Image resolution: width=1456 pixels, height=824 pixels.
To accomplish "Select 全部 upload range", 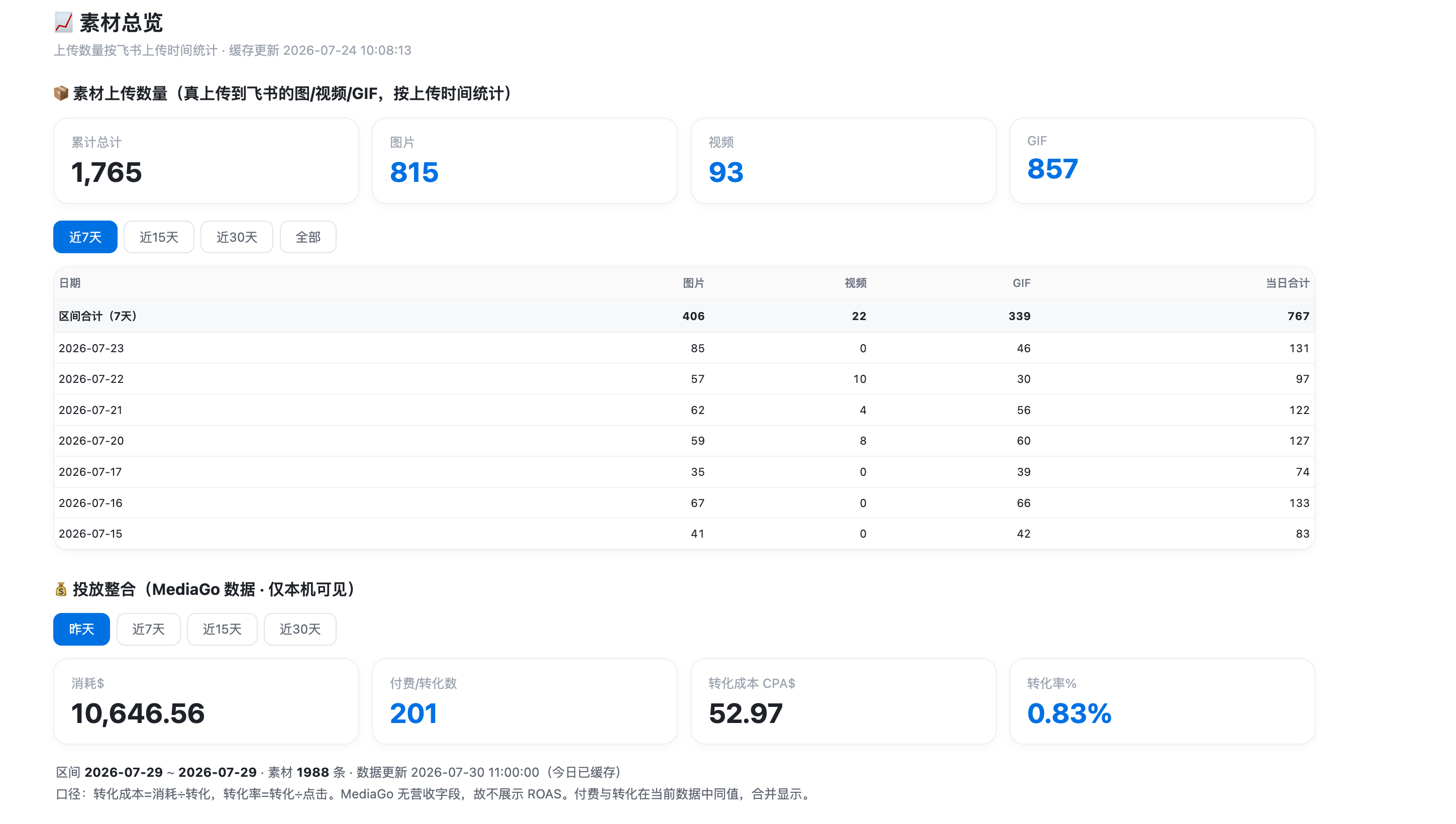I will coord(308,237).
